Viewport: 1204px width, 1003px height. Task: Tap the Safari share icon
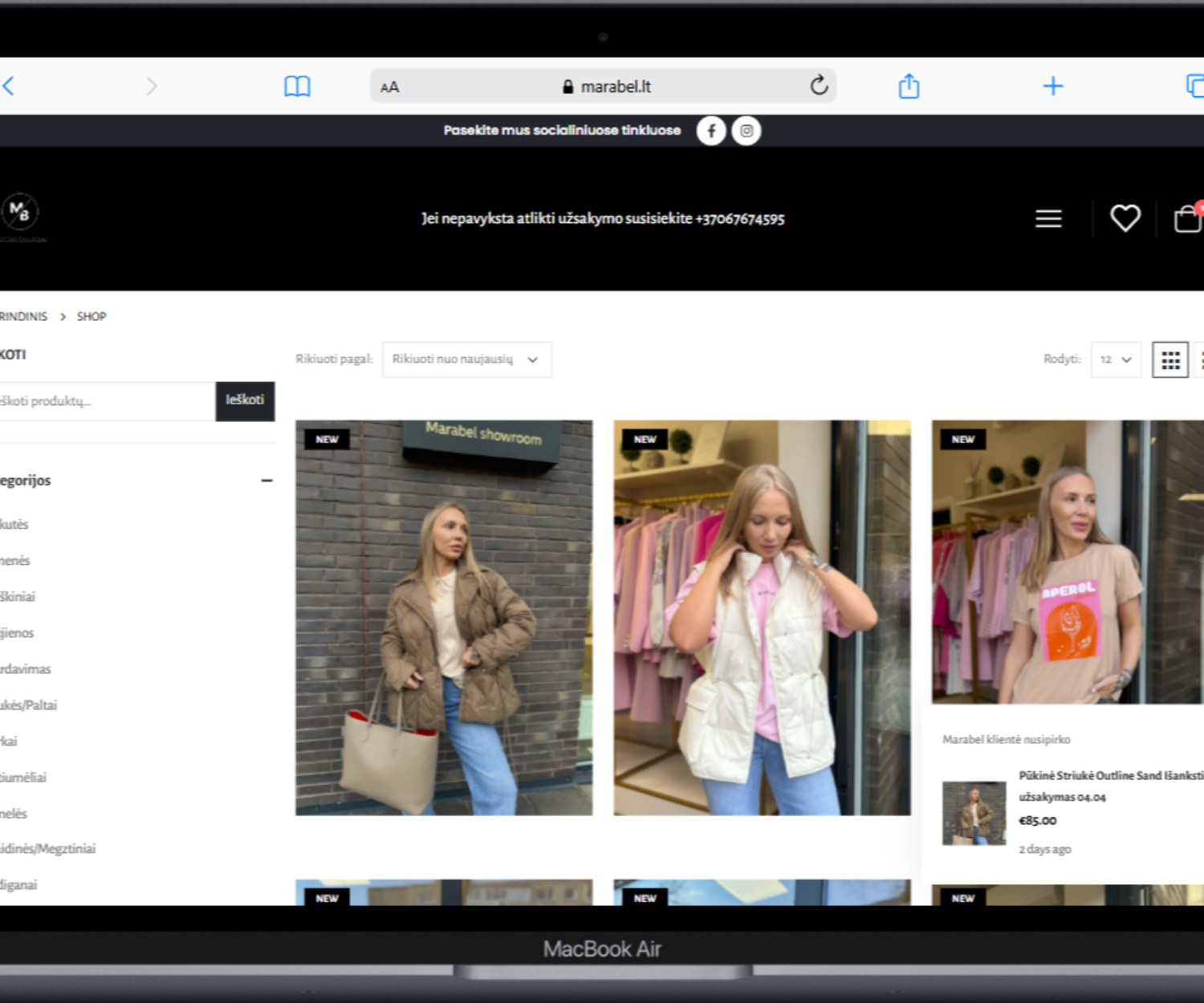pyautogui.click(x=909, y=86)
